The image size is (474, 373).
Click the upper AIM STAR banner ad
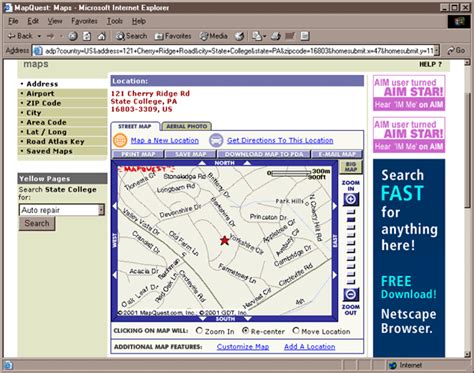click(409, 93)
